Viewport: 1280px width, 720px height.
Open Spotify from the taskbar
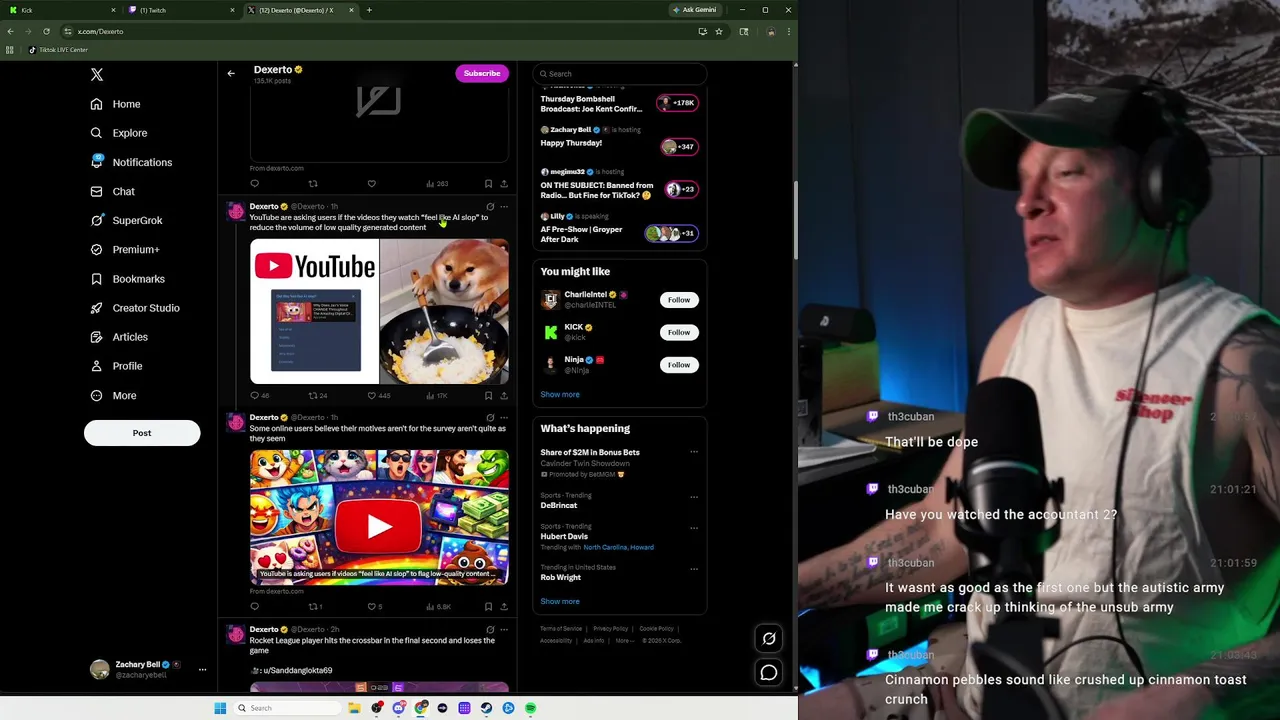click(x=530, y=708)
